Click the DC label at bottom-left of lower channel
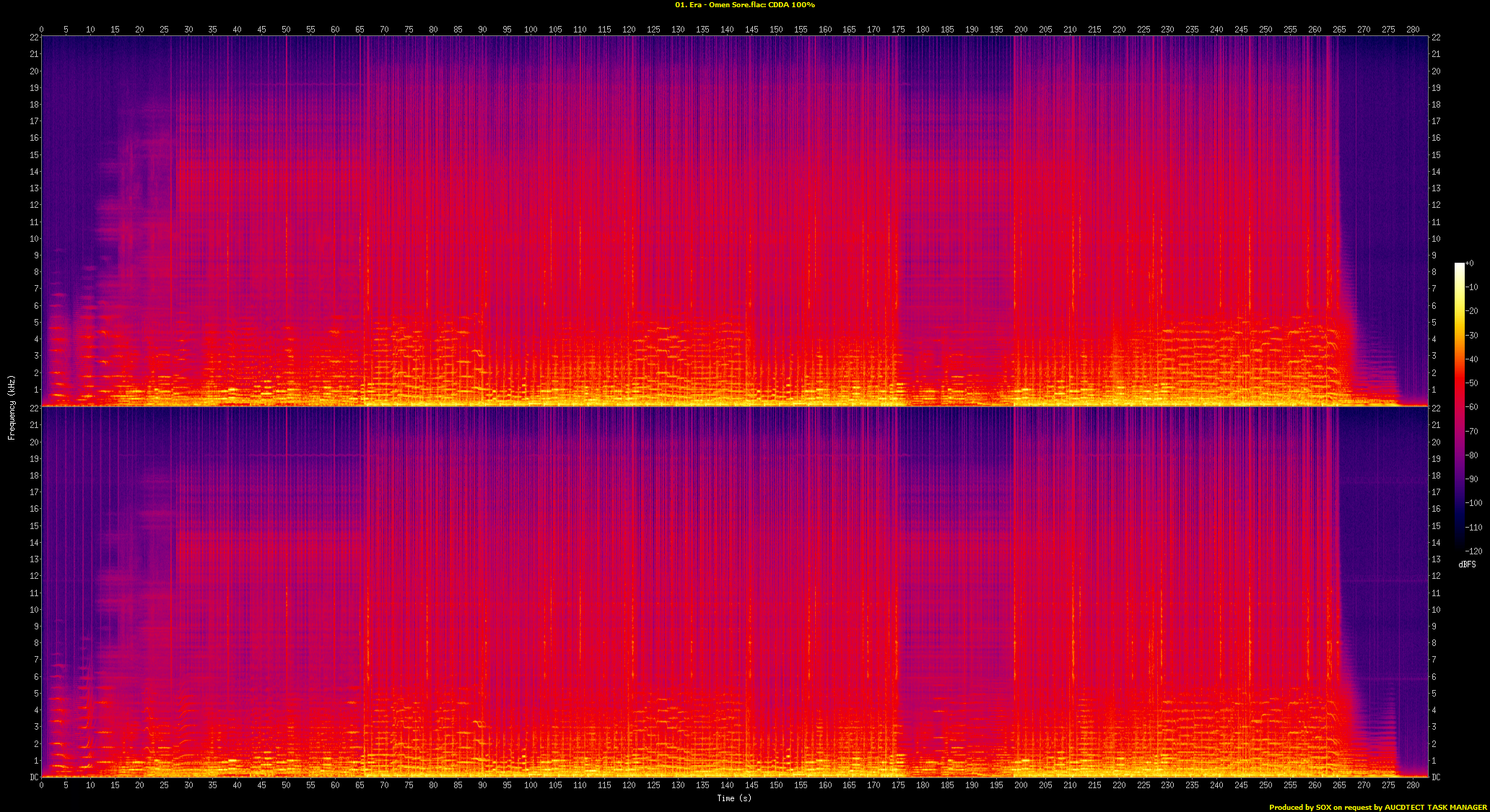Viewport: 1490px width, 812px height. click(x=33, y=777)
